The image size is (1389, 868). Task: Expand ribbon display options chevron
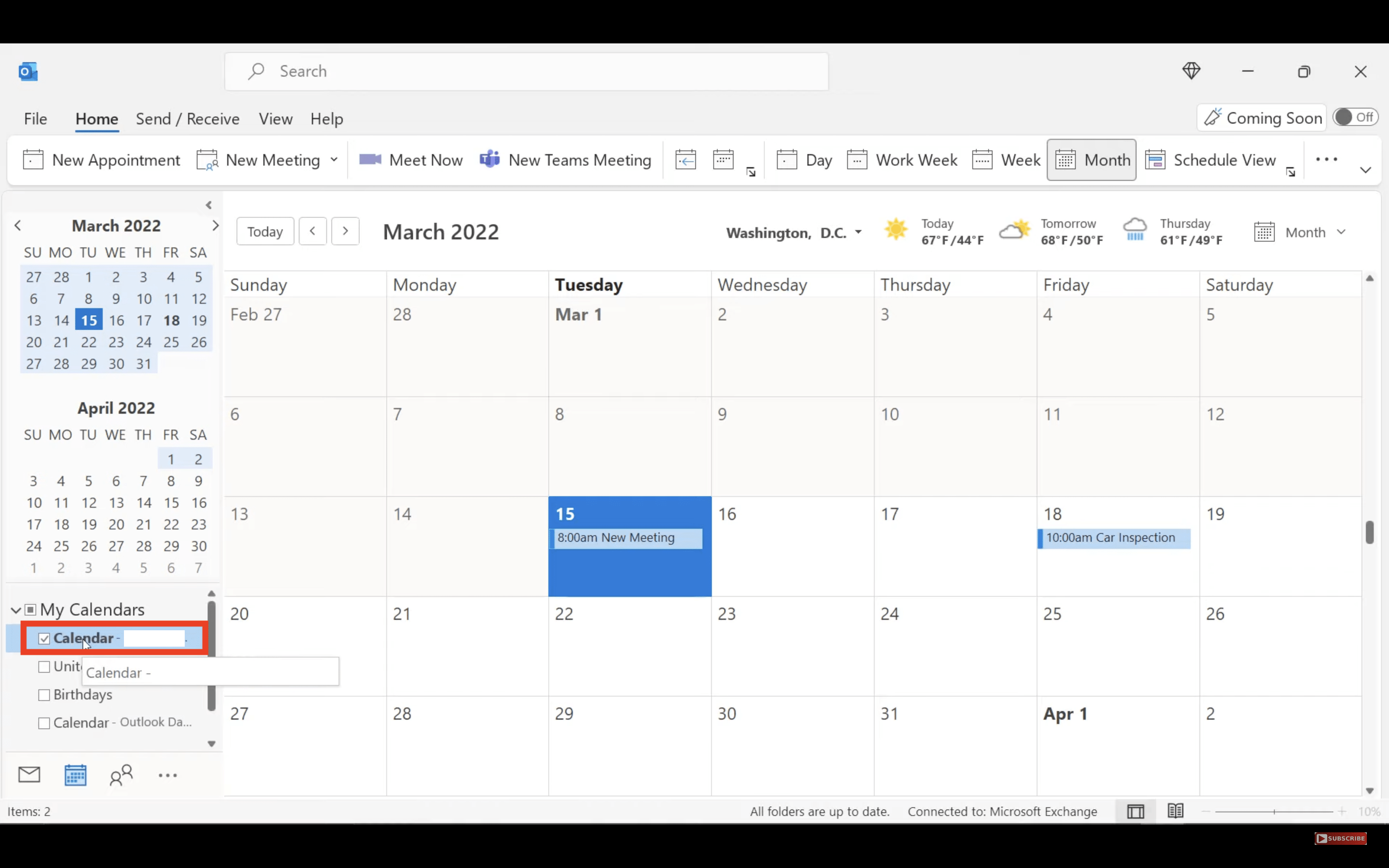coord(1365,170)
